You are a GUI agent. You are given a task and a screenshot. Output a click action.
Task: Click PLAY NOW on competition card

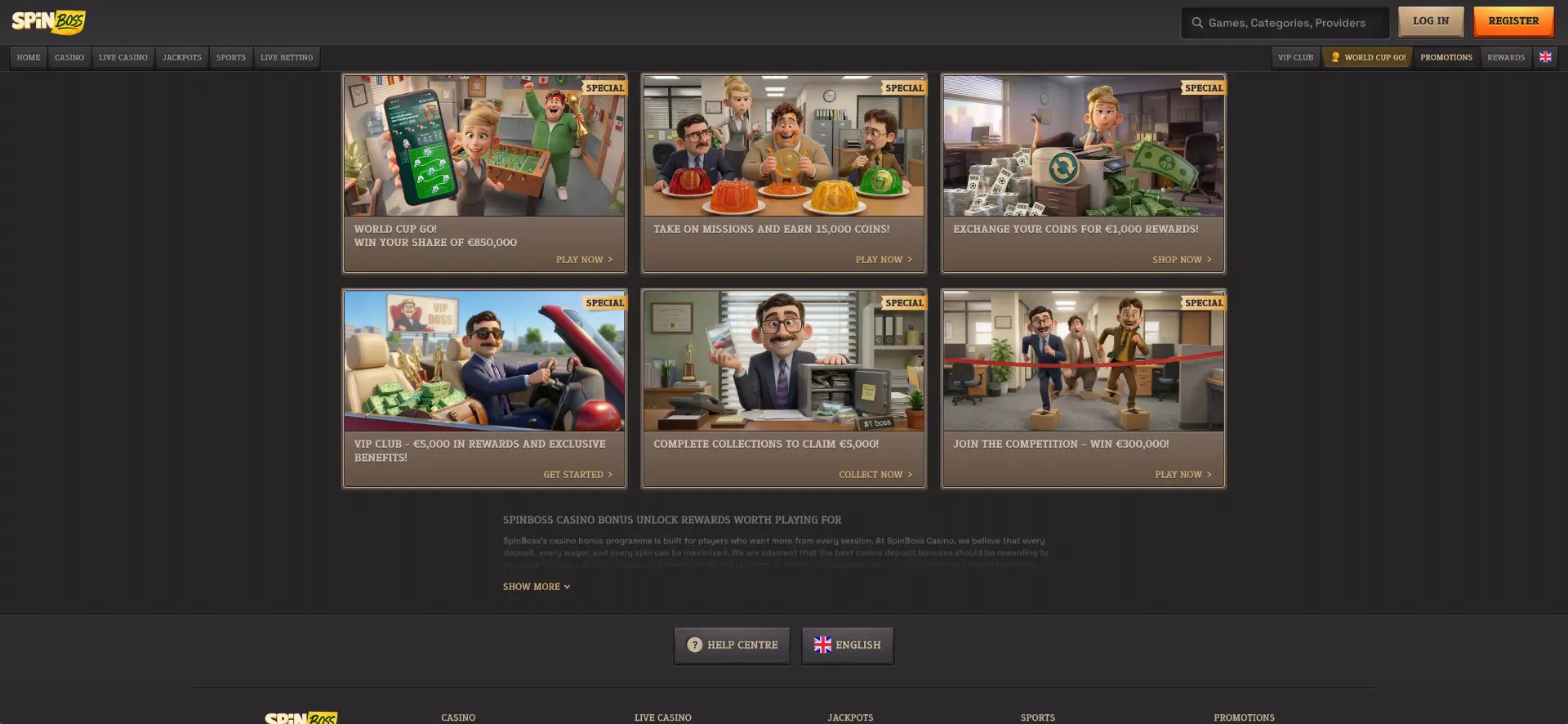coord(1183,475)
